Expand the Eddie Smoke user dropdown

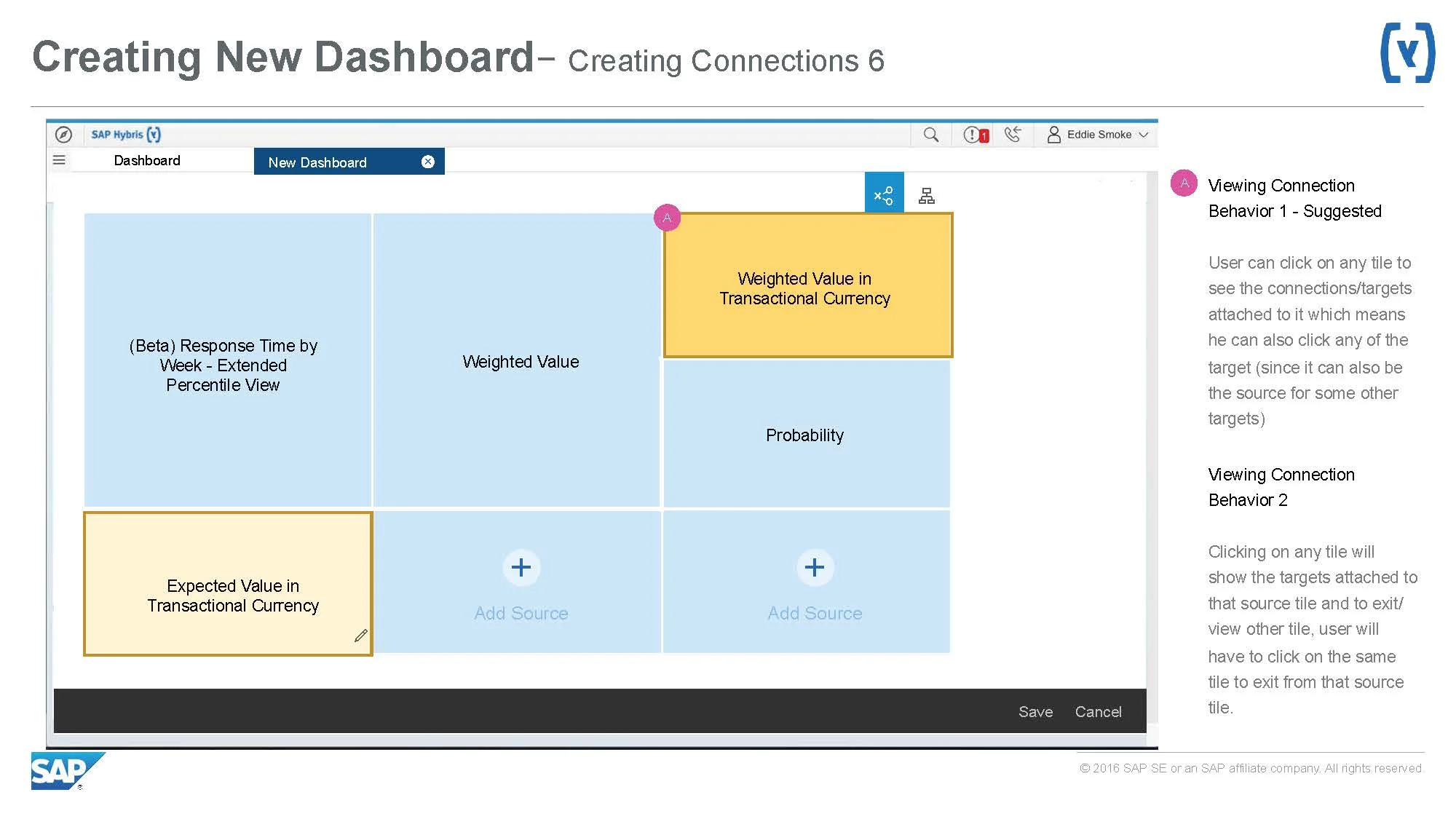coord(1144,135)
